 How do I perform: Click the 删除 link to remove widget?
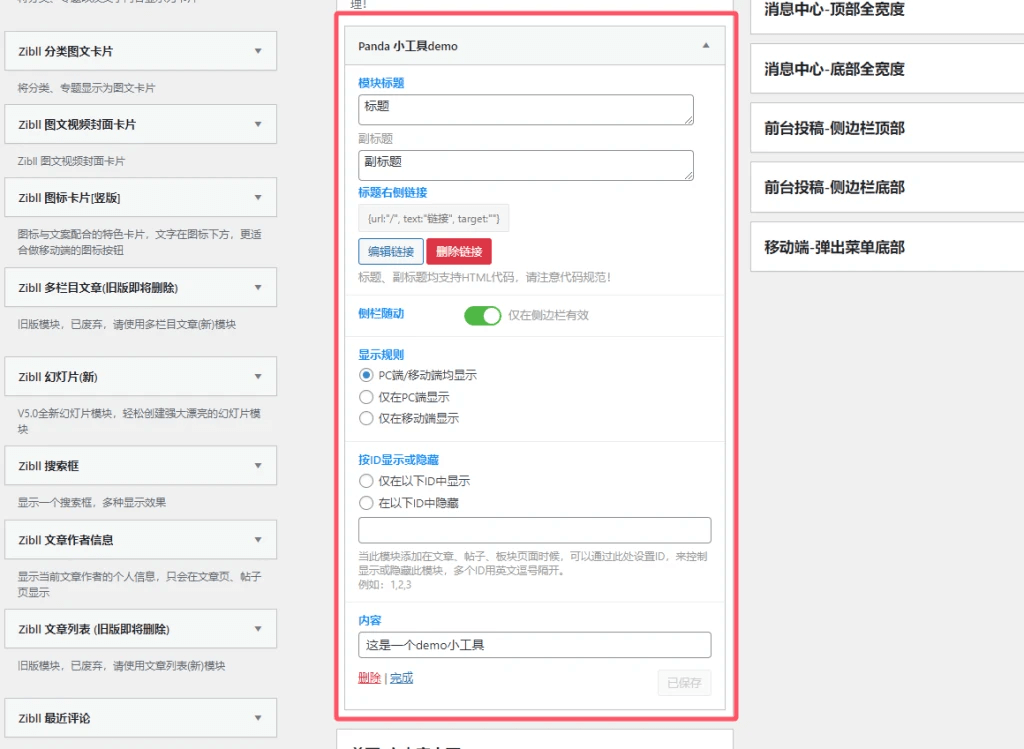[369, 677]
